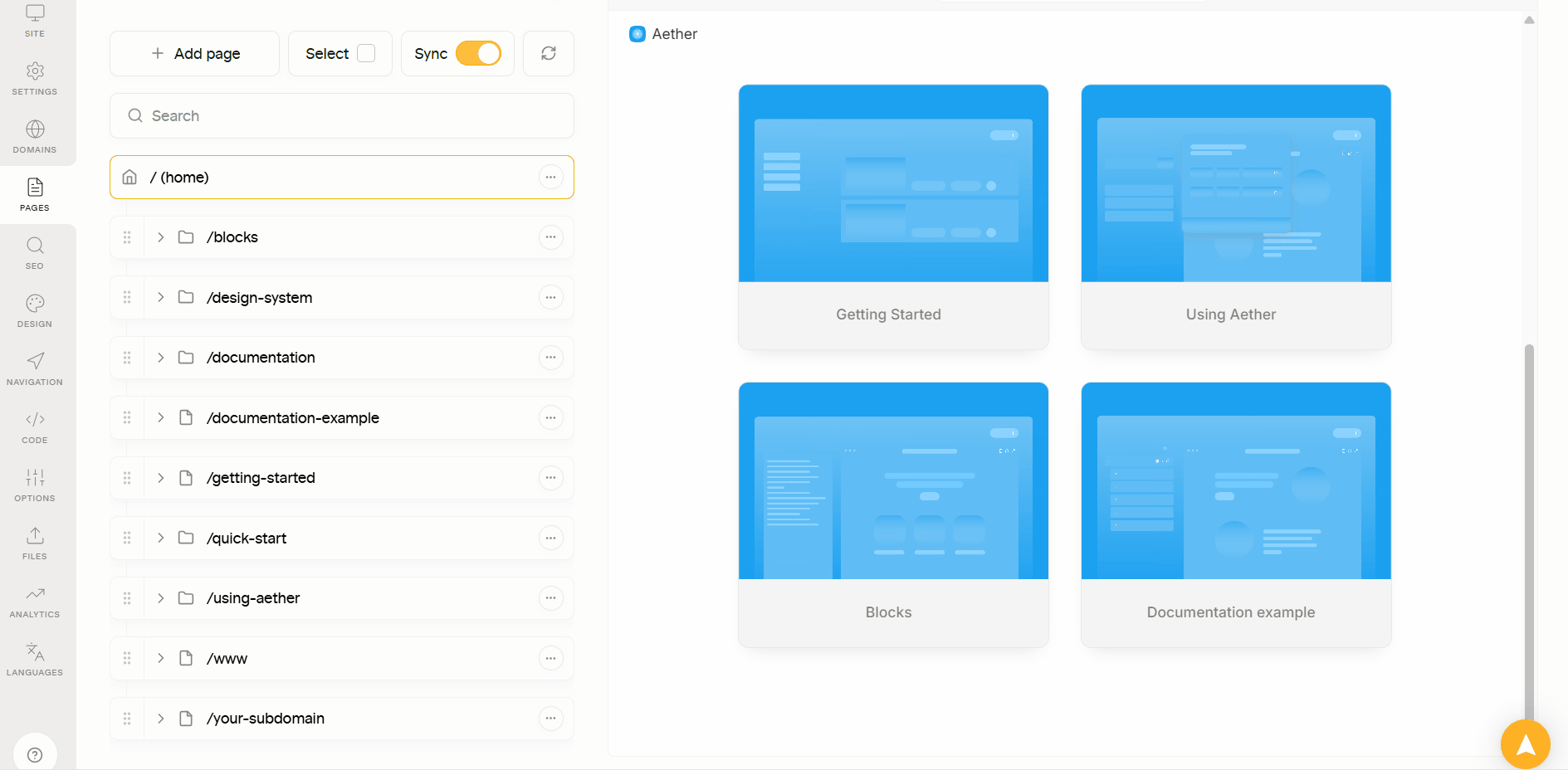The width and height of the screenshot is (1568, 770).
Task: Open the Code section
Action: point(35,427)
